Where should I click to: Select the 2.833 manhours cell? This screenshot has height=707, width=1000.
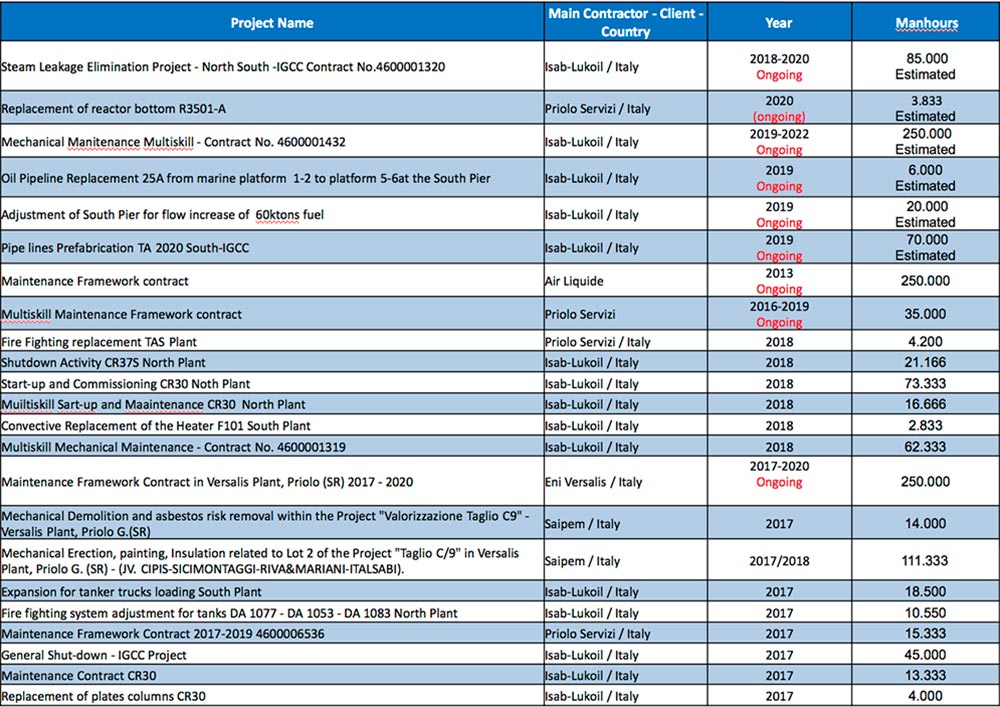coord(926,425)
